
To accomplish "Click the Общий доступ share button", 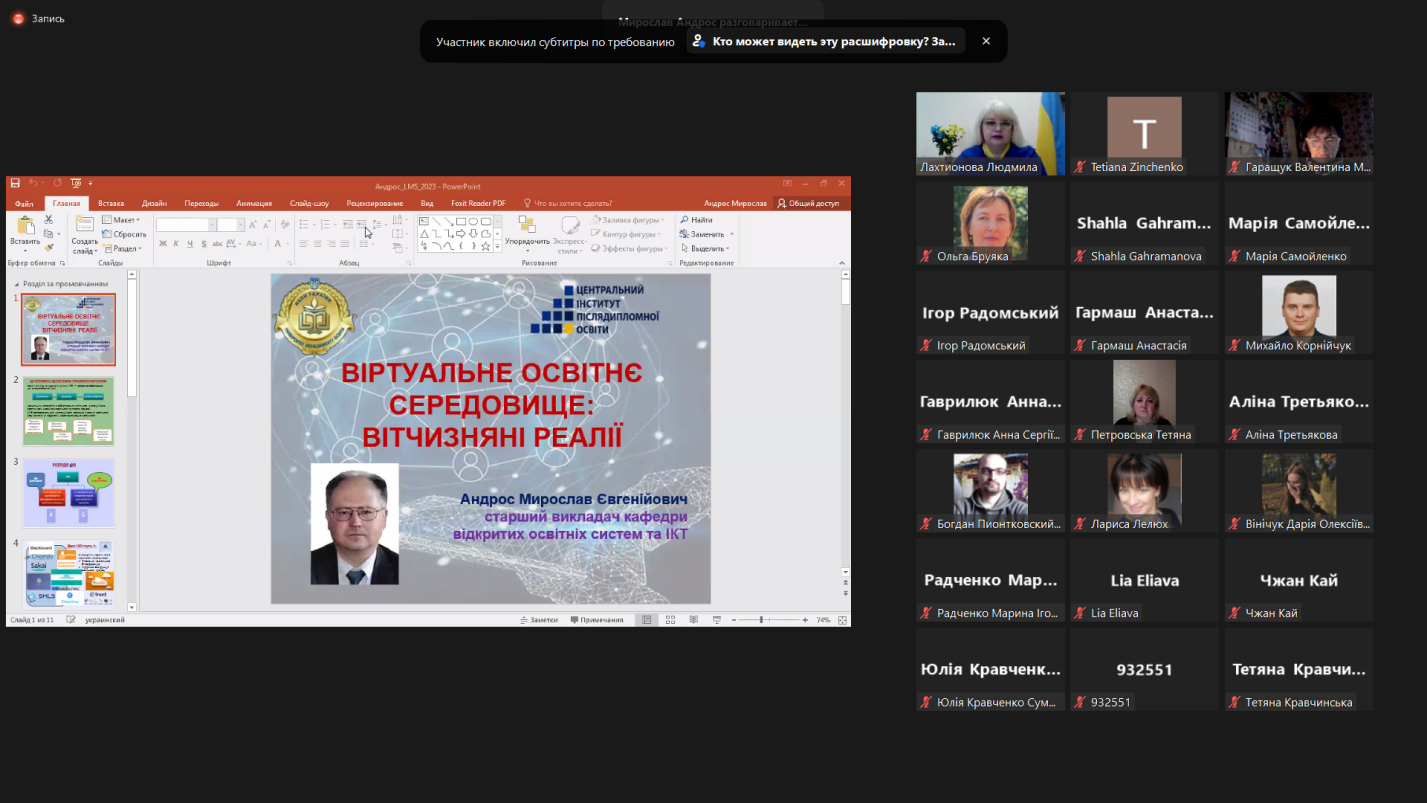I will point(808,203).
